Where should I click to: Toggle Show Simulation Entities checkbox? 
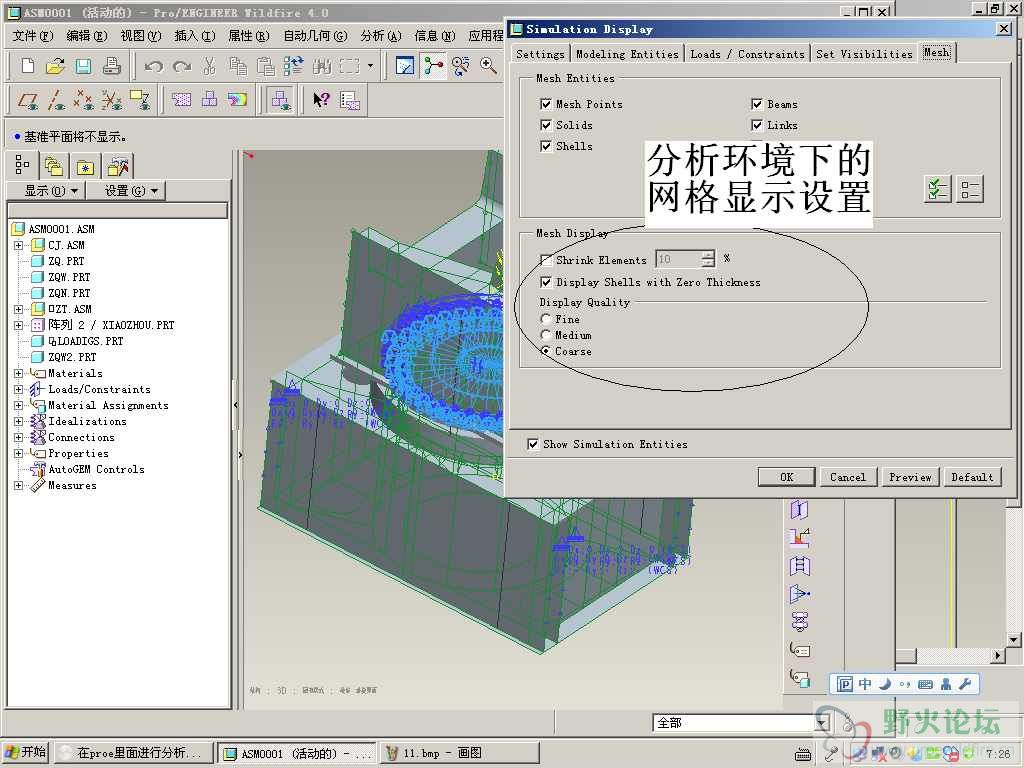tap(533, 444)
